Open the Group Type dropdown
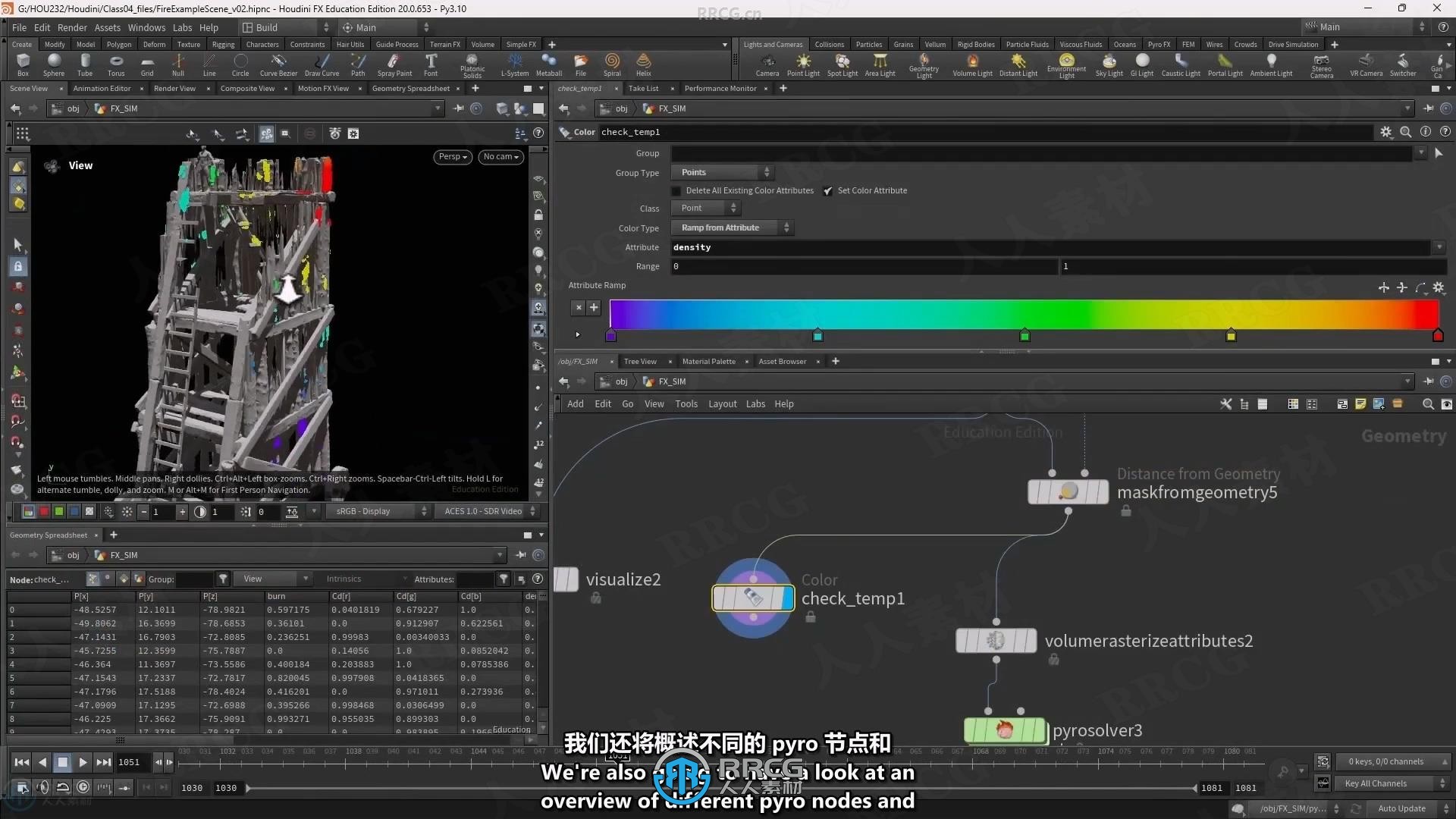 pyautogui.click(x=722, y=172)
